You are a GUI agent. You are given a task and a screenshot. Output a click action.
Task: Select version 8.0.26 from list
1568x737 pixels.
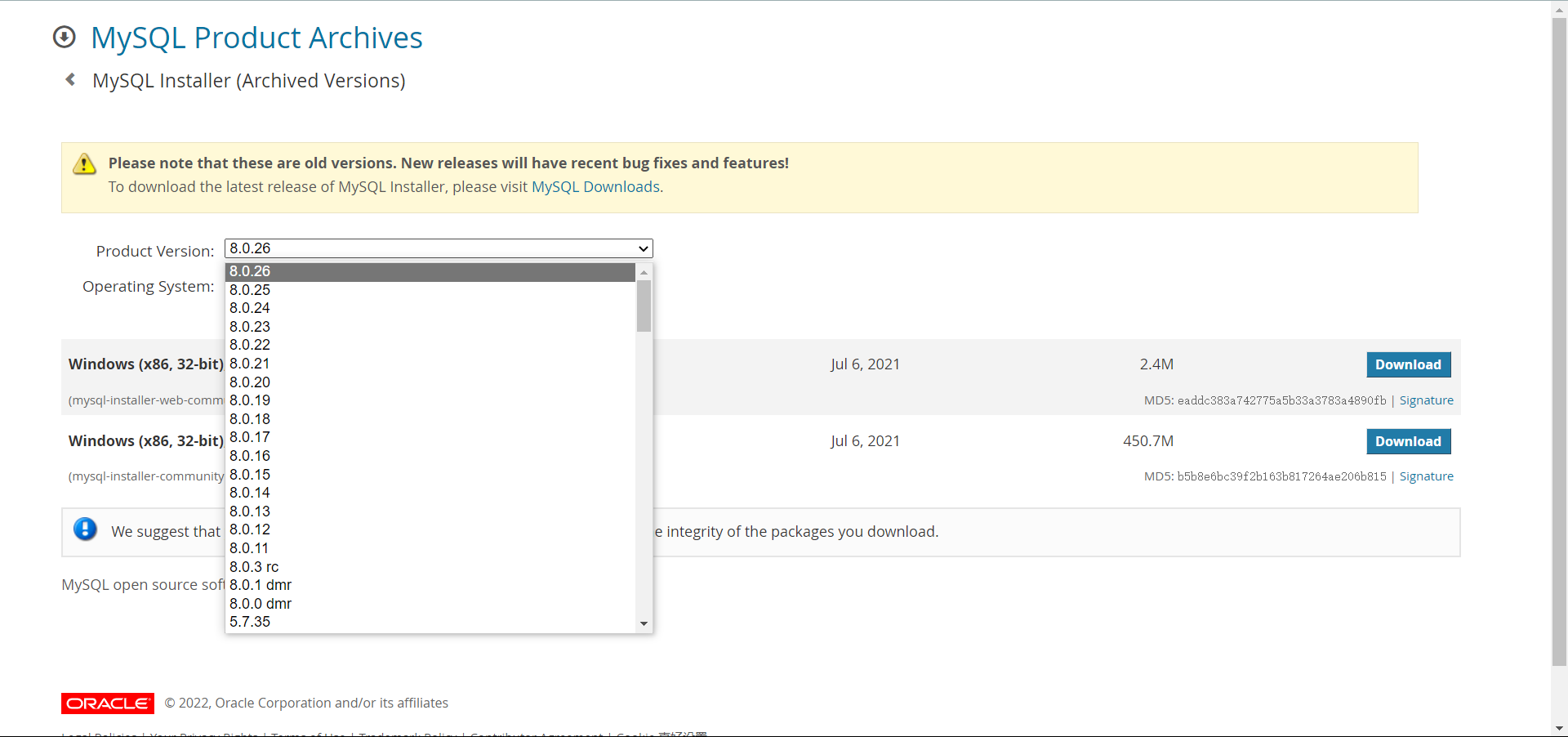430,271
